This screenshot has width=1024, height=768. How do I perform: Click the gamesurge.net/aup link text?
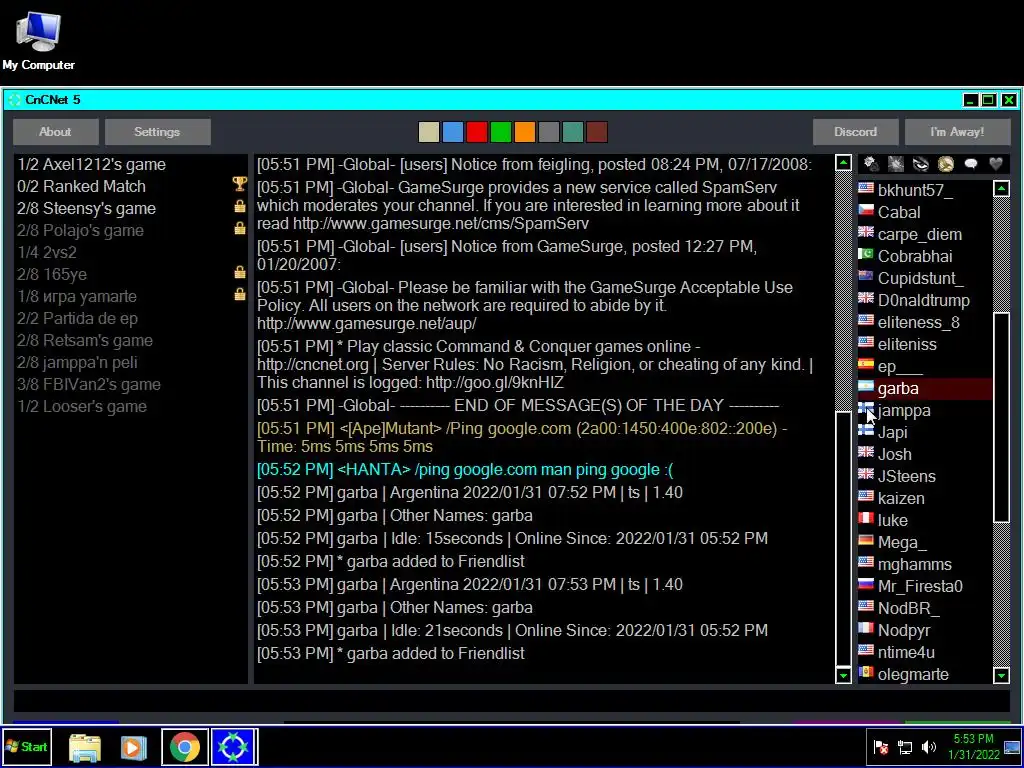(x=366, y=323)
